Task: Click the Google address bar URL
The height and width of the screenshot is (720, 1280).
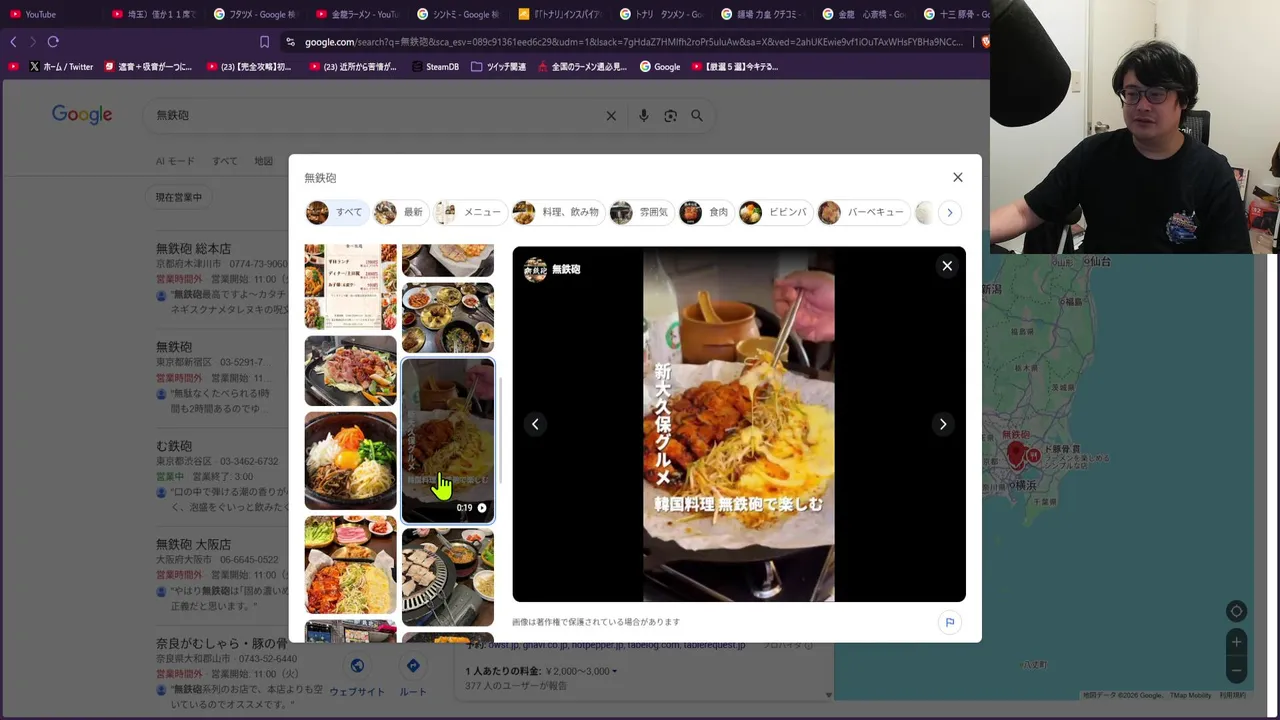Action: click(x=634, y=42)
